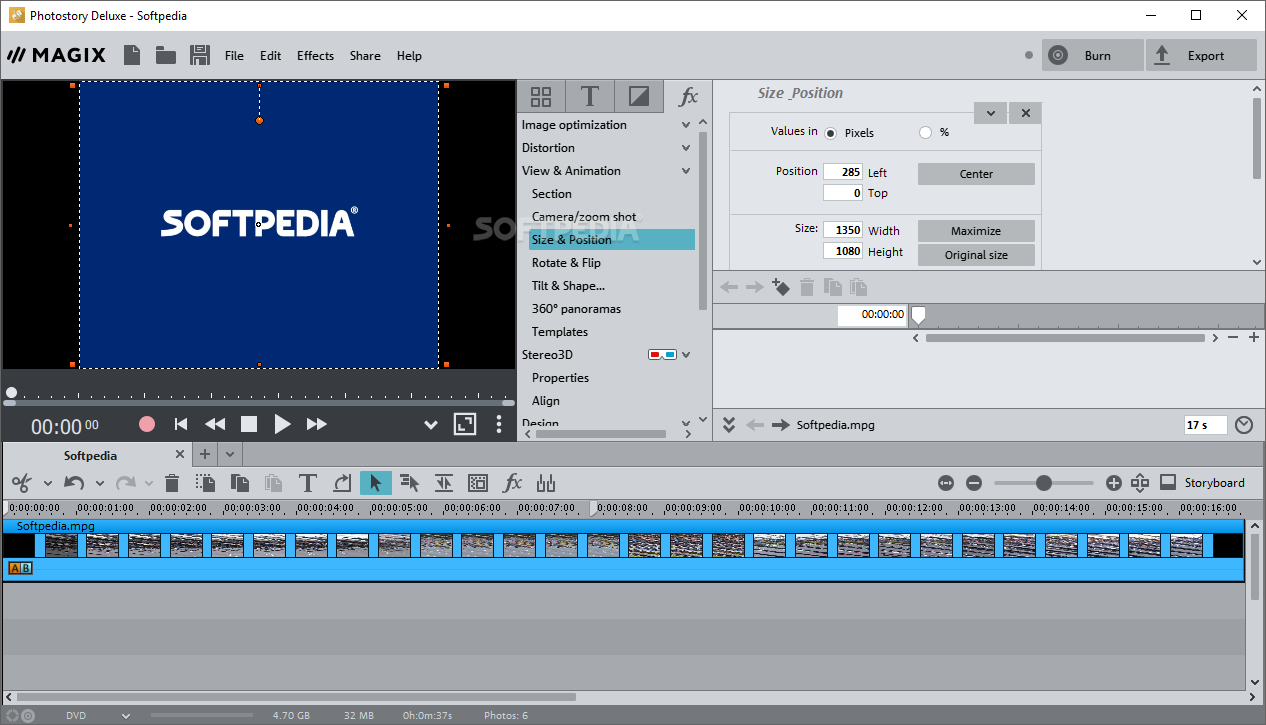
Task: Click the Center position button
Action: tap(976, 174)
